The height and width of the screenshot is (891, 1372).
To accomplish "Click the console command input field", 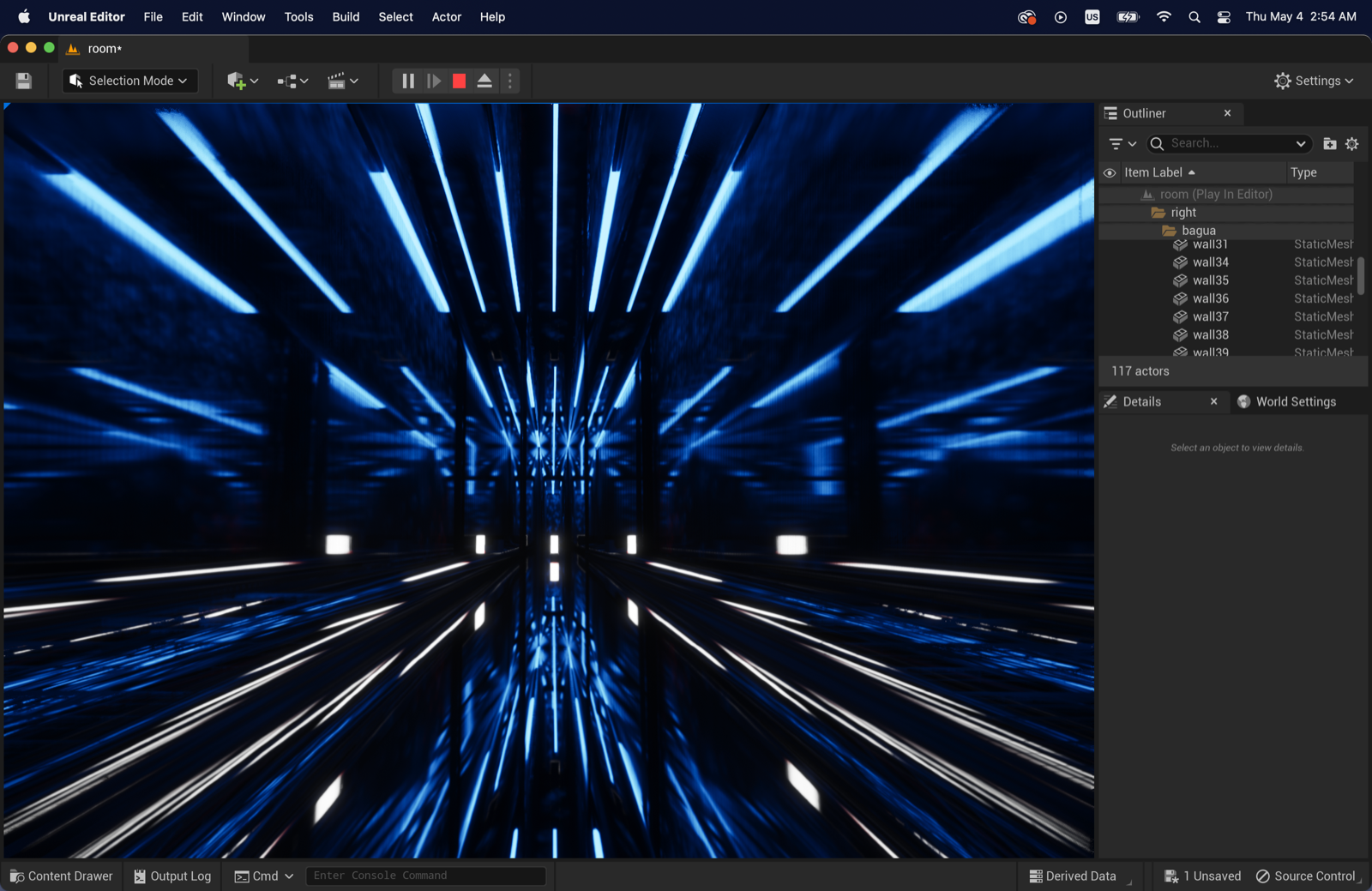I will [x=426, y=876].
